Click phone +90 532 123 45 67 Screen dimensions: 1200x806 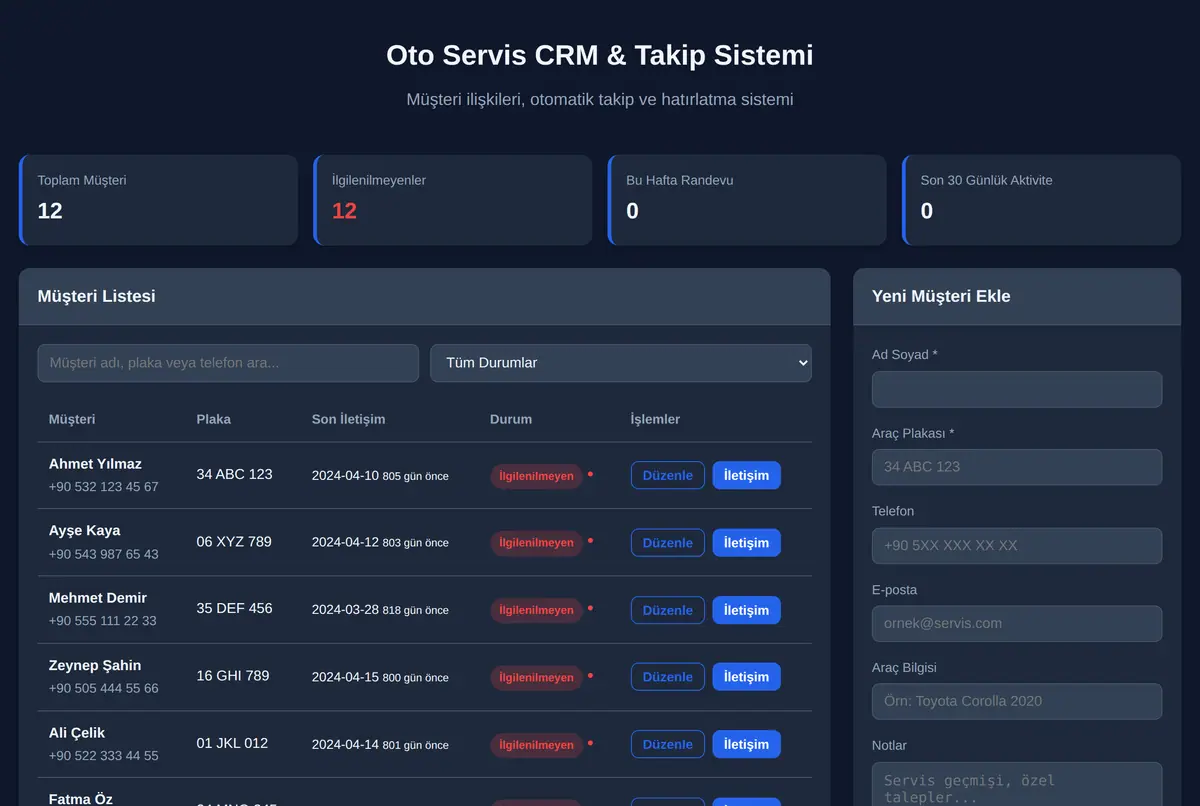[x=104, y=487]
